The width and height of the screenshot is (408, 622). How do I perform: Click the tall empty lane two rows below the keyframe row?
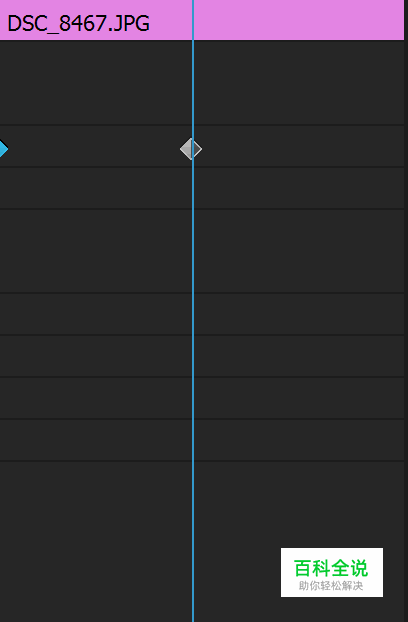pyautogui.click(x=202, y=251)
